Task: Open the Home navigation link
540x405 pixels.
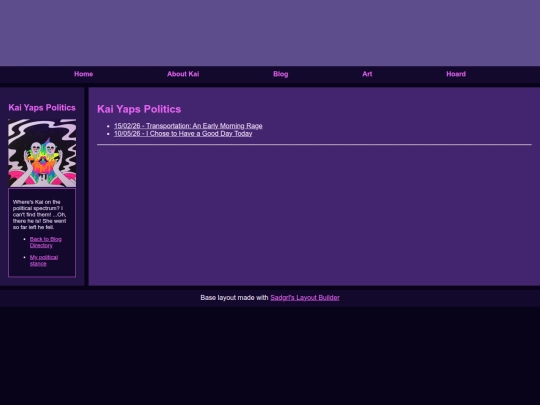Action: (x=83, y=74)
